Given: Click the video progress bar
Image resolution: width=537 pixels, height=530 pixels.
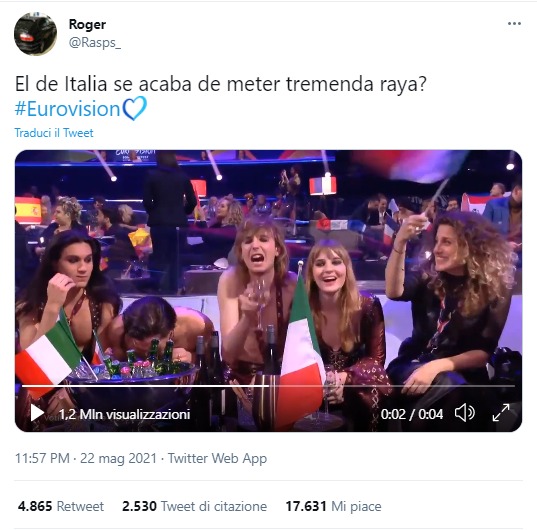Looking at the screenshot, I should pyautogui.click(x=268, y=386).
